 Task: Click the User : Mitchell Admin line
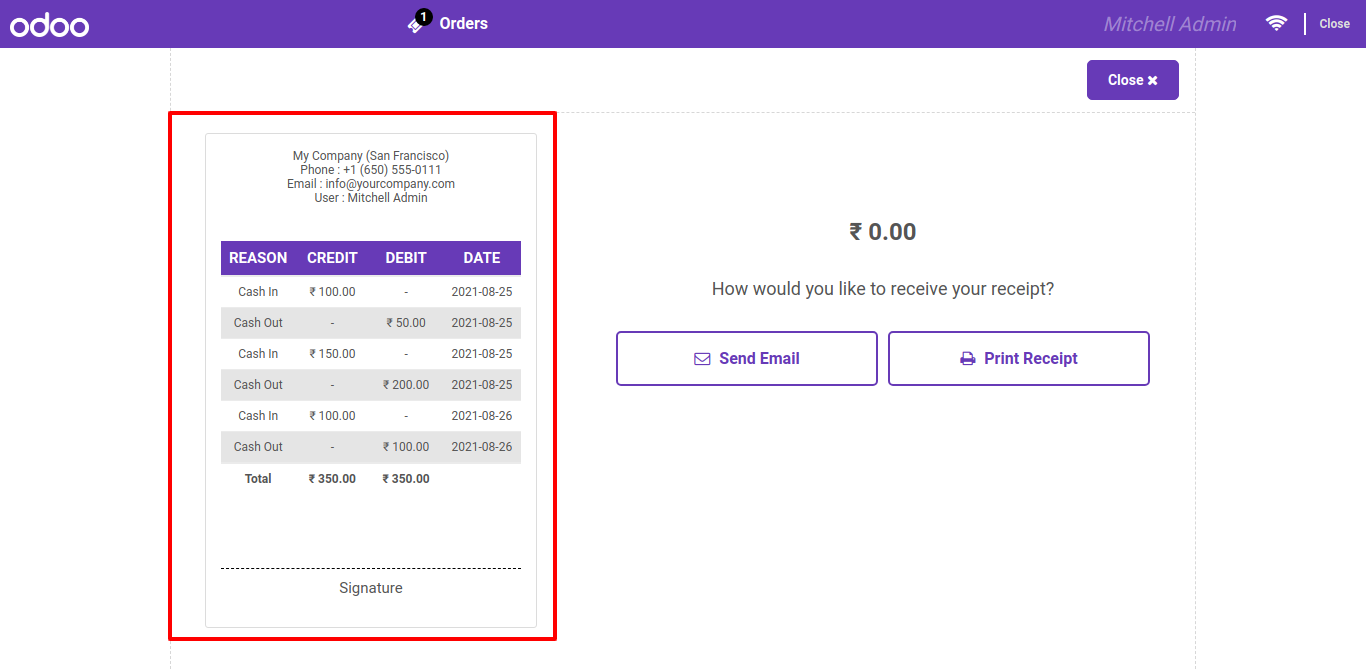click(371, 198)
